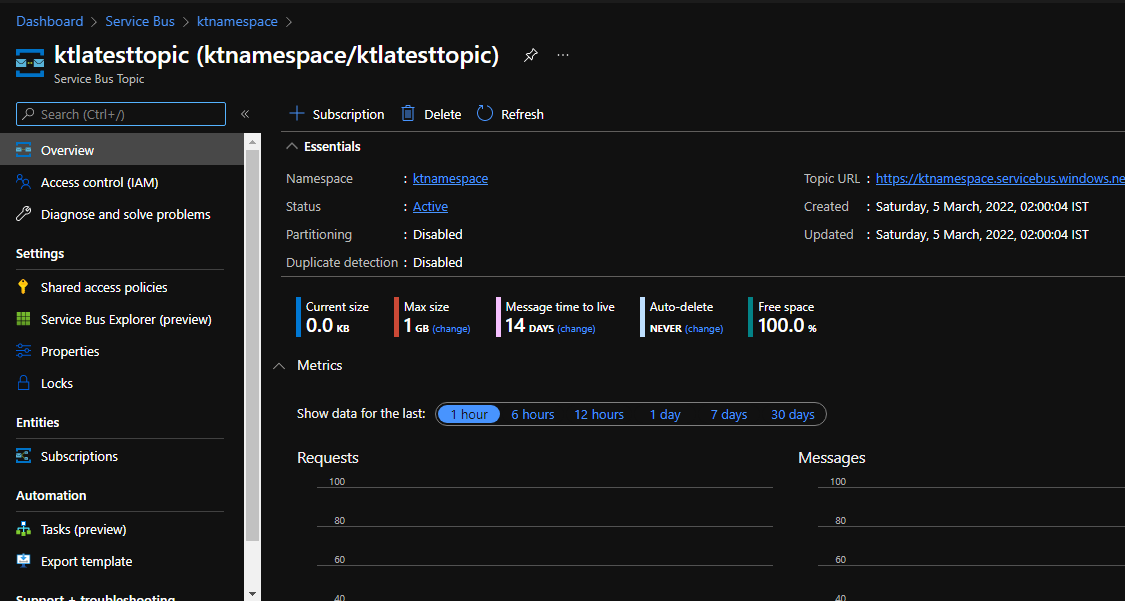The height and width of the screenshot is (601, 1125).
Task: Collapse the left sidebar menu
Action: point(245,114)
